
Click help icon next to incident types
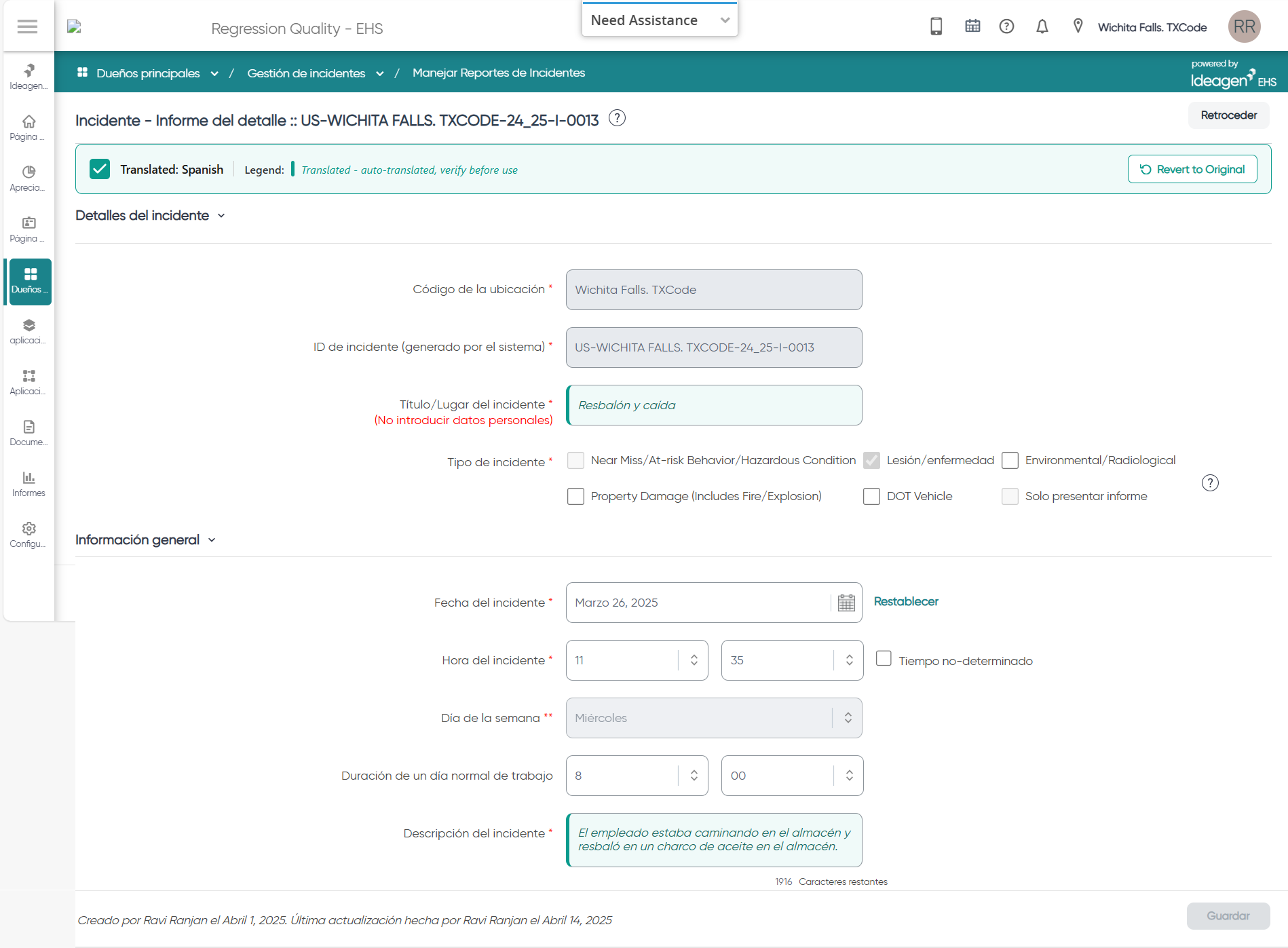pyautogui.click(x=1210, y=482)
